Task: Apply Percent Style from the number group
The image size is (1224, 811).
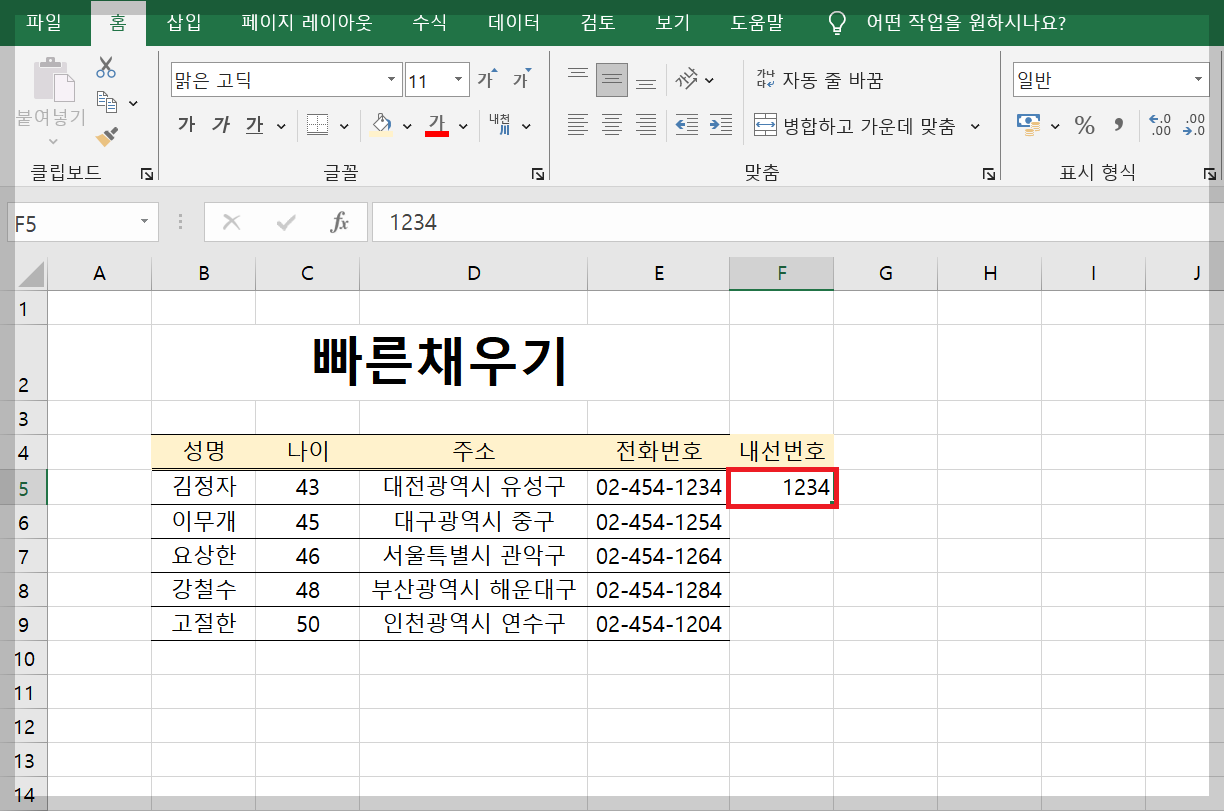Action: point(1083,127)
